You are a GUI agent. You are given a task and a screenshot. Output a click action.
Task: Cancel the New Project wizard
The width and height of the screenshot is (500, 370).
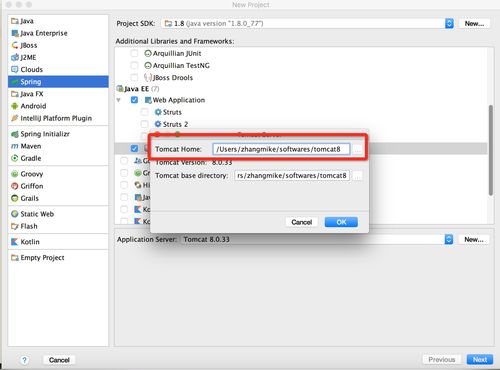(x=59, y=360)
